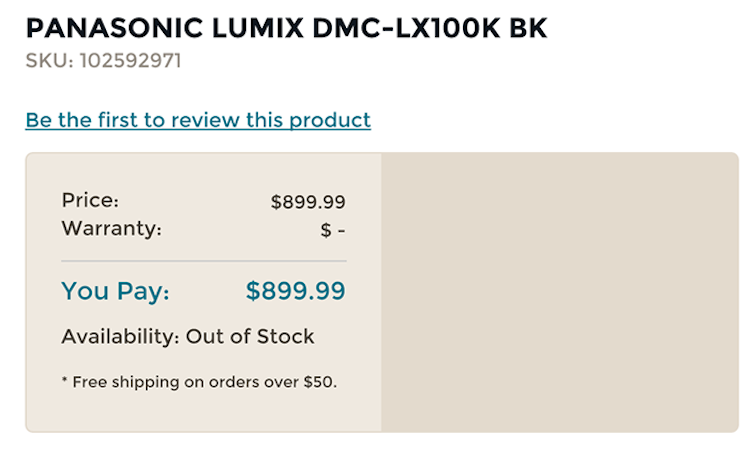Click the 'Price:' label
Viewport: 750px width, 450px height.
(90, 200)
